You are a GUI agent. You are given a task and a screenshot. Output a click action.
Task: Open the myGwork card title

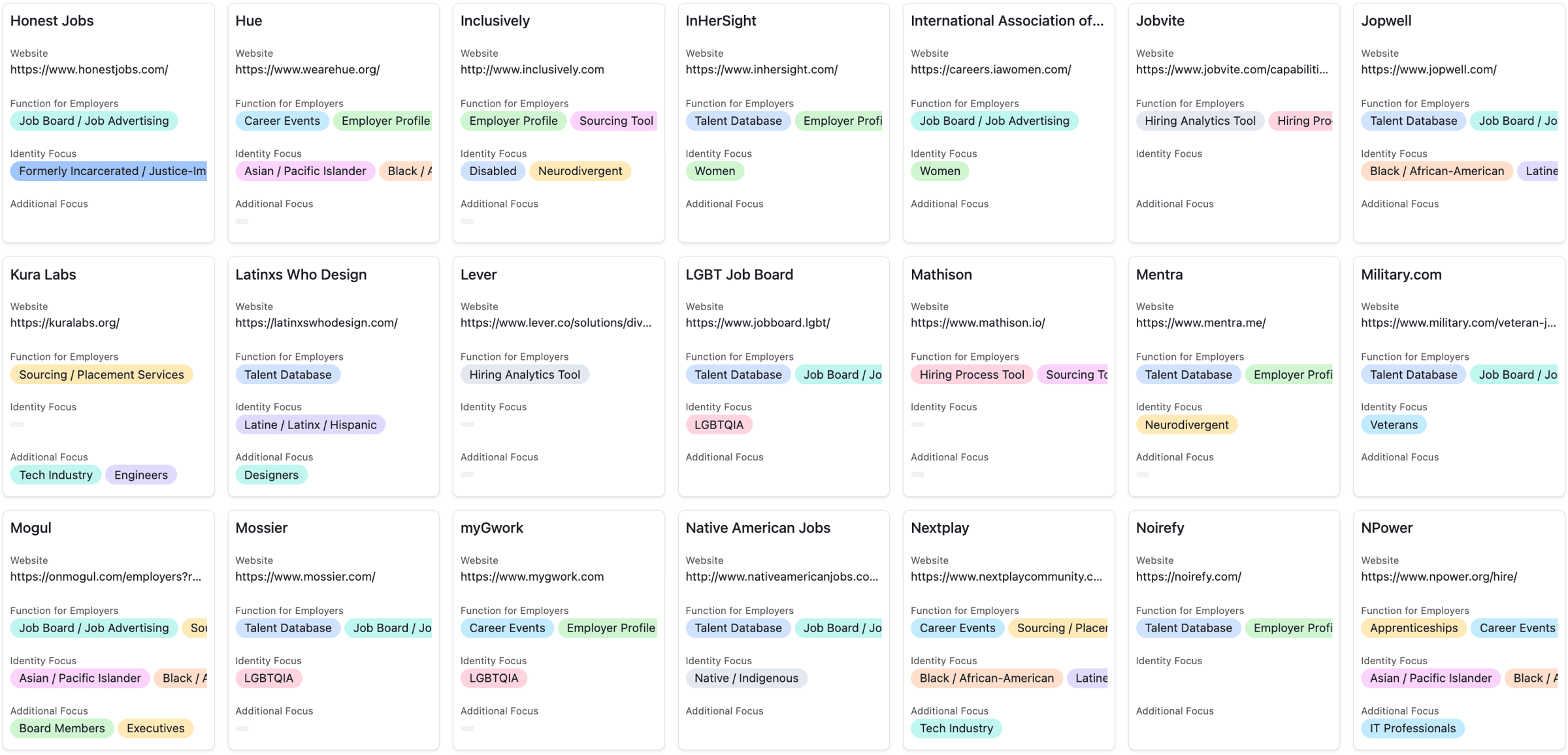pos(491,528)
